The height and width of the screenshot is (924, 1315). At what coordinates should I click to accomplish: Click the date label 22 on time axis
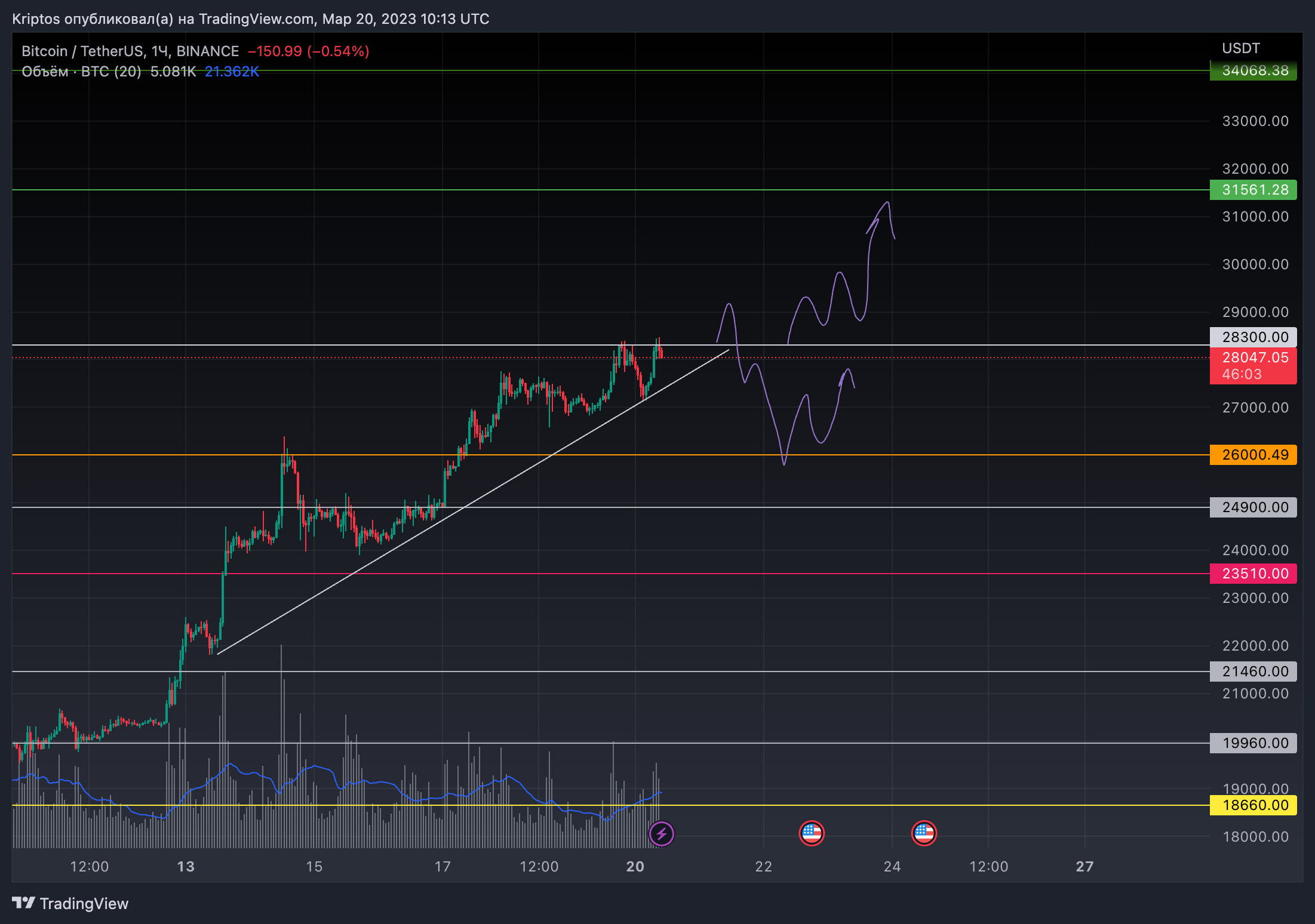[x=764, y=867]
